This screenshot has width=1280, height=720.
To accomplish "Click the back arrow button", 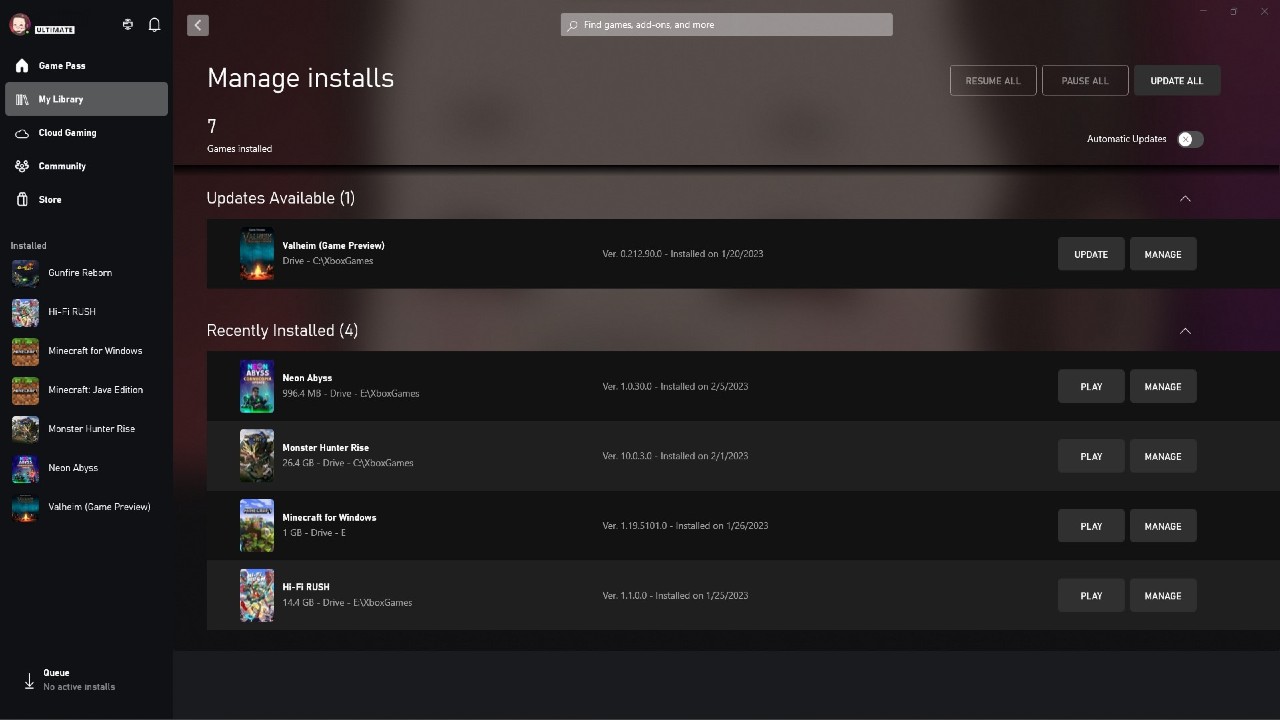I will [198, 25].
